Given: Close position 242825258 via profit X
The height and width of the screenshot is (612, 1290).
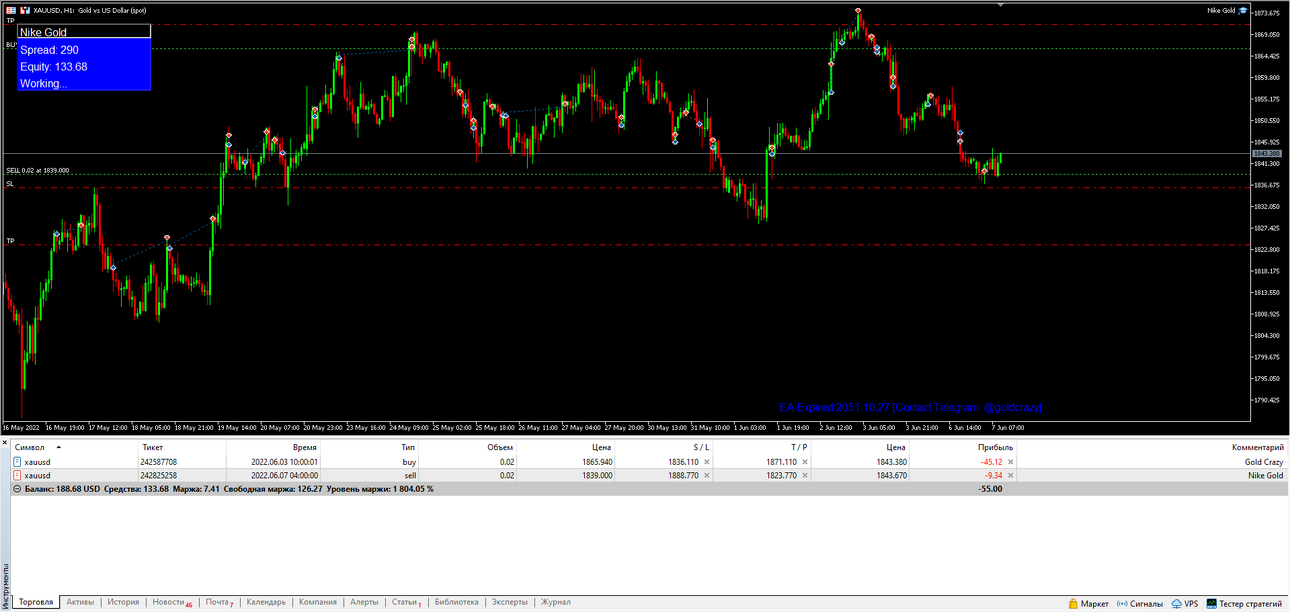Looking at the screenshot, I should coord(1010,476).
